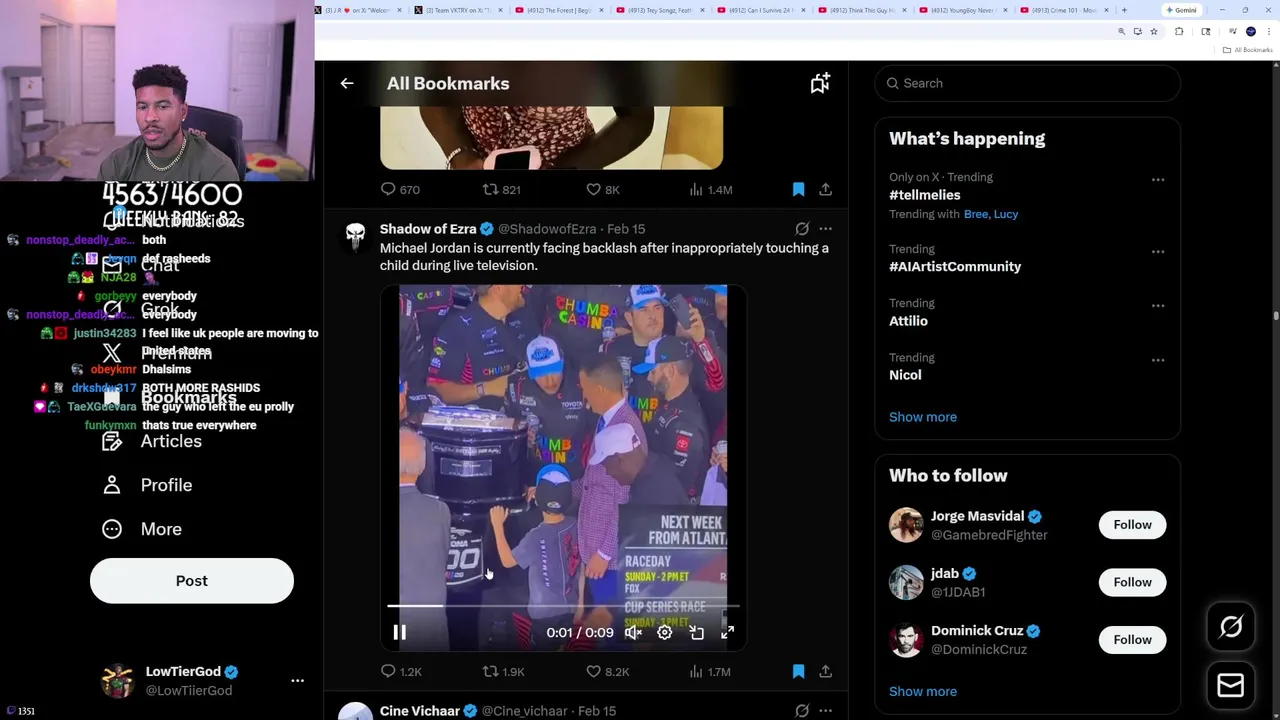Open More menu in sidebar
Image resolution: width=1280 pixels, height=720 pixels.
coord(142,529)
